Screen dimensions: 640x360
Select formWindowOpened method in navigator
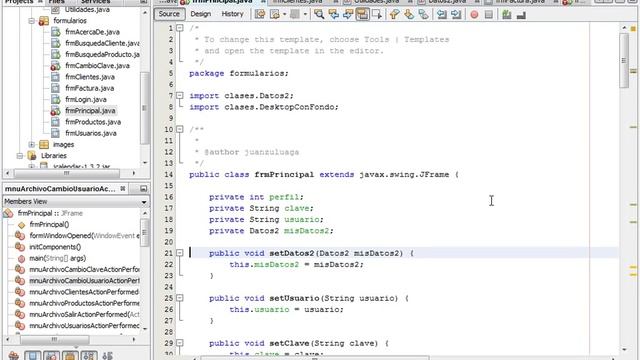84,236
